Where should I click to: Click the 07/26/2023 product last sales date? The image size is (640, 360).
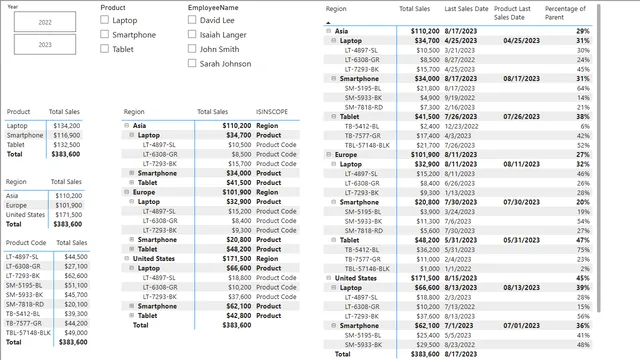point(521,116)
